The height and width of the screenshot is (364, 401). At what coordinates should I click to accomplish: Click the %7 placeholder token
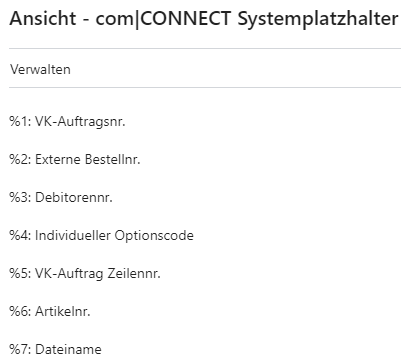point(20,349)
